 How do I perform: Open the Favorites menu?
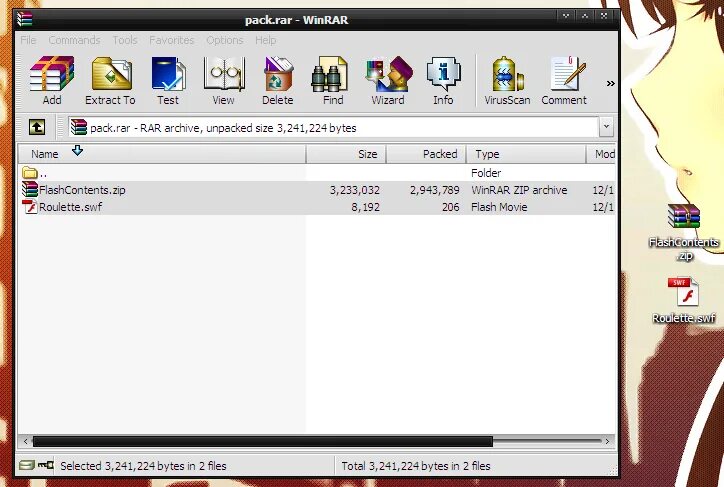171,40
